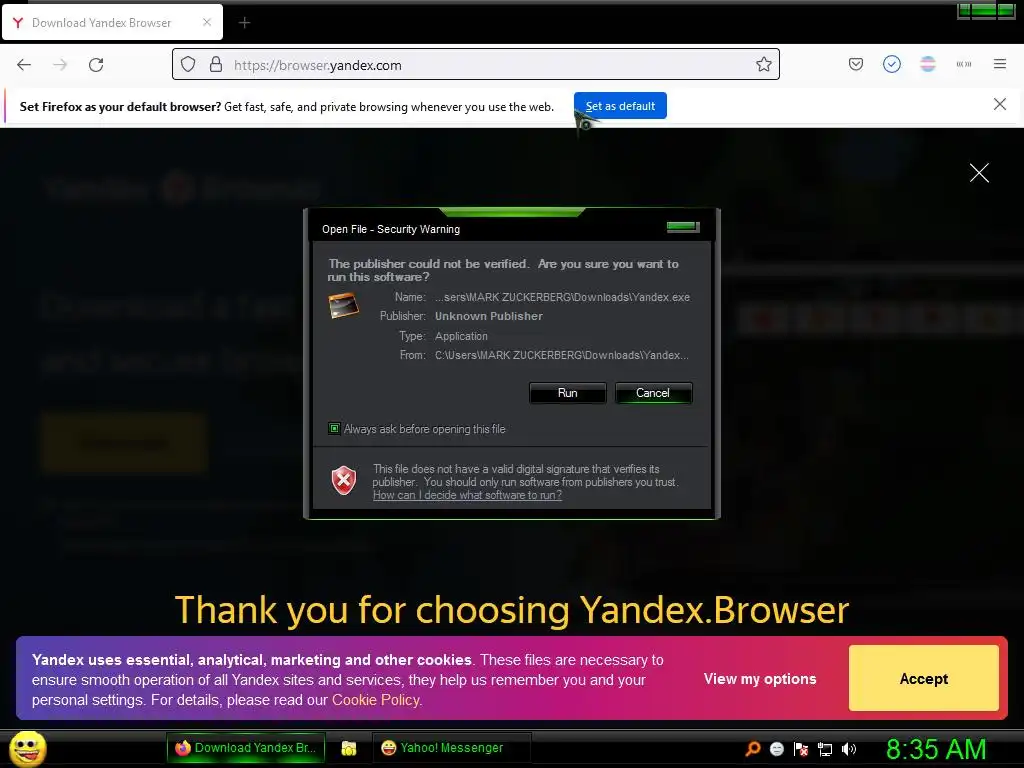Open the network connection tray icon

825,749
